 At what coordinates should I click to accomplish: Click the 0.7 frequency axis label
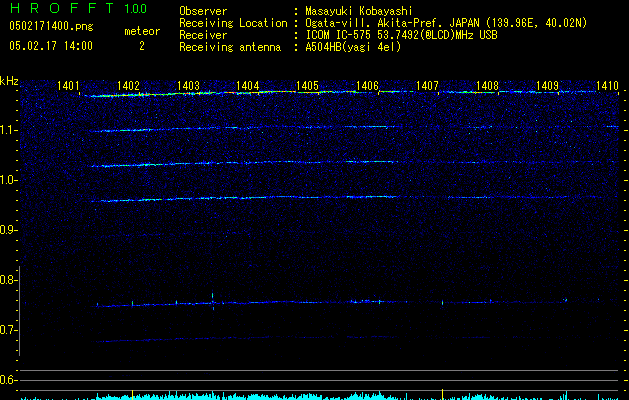click(8, 330)
